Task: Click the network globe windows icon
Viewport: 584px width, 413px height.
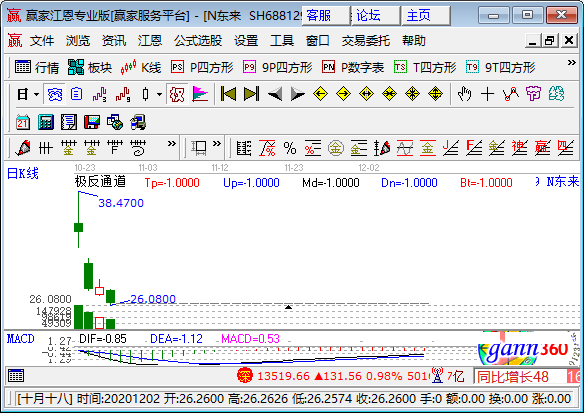Action: (x=115, y=122)
